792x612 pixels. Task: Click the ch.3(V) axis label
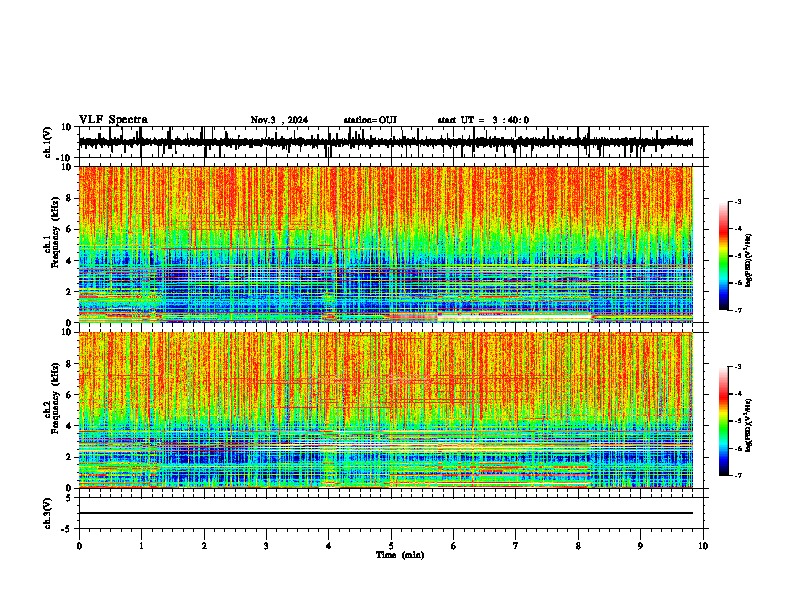pos(48,514)
